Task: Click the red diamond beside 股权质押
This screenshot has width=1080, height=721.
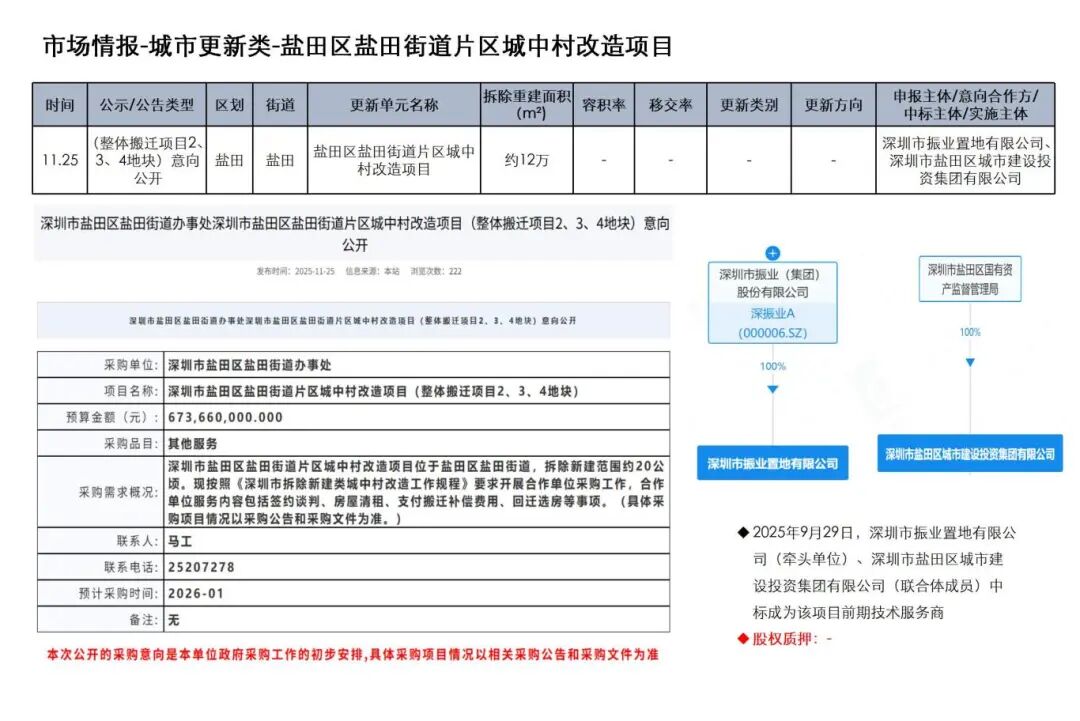Action: point(742,638)
